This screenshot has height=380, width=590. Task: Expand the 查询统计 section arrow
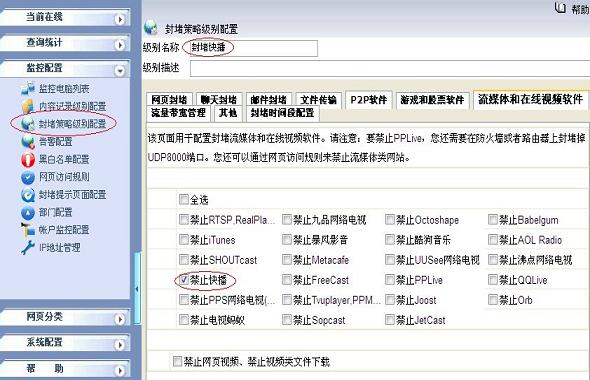[x=120, y=45]
